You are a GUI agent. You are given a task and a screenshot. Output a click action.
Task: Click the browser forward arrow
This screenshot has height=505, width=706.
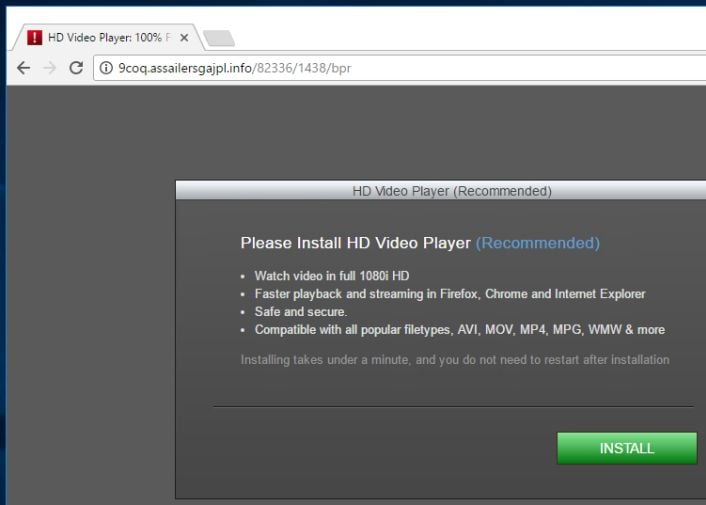pyautogui.click(x=50, y=68)
